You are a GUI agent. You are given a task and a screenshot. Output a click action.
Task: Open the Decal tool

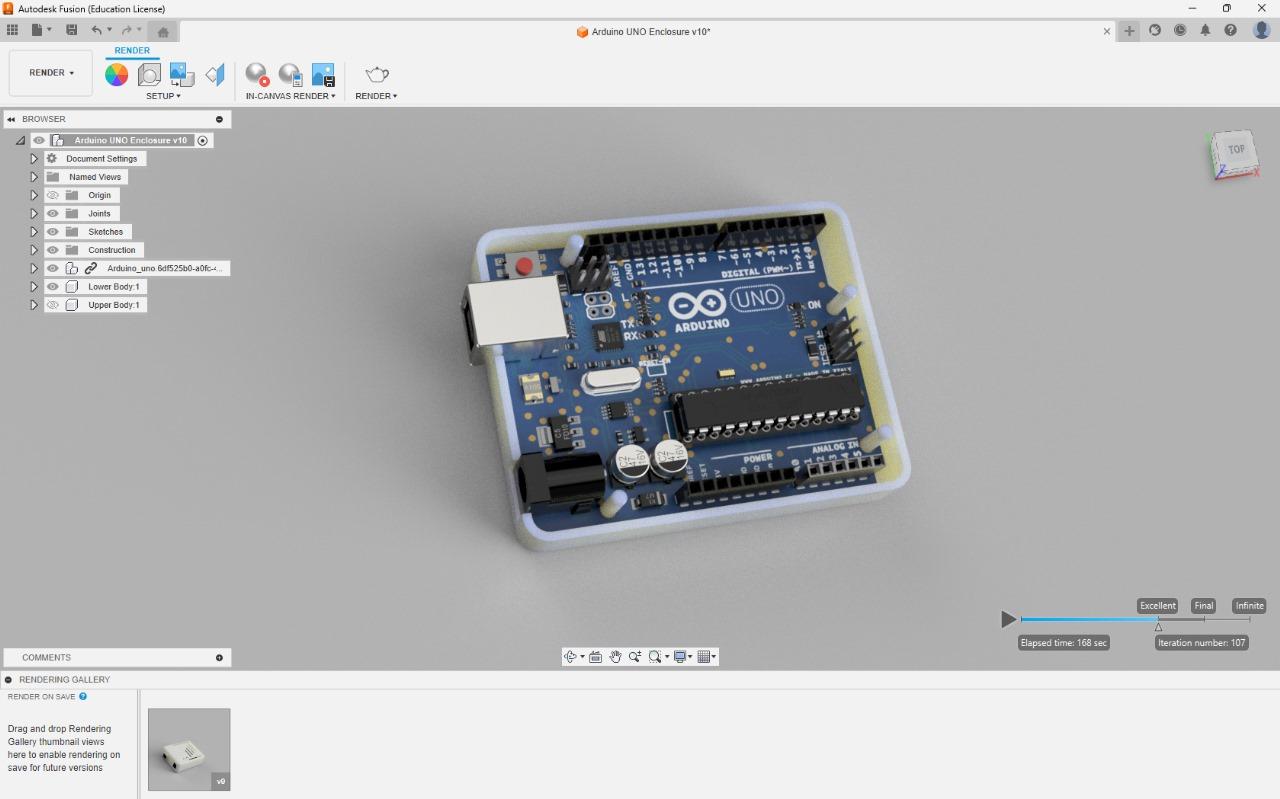[181, 74]
